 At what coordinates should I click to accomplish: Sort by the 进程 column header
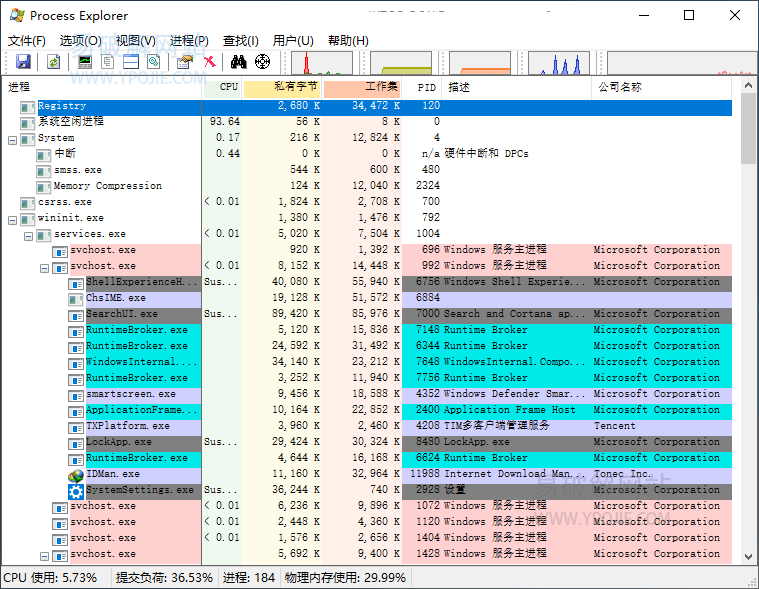[x=102, y=87]
